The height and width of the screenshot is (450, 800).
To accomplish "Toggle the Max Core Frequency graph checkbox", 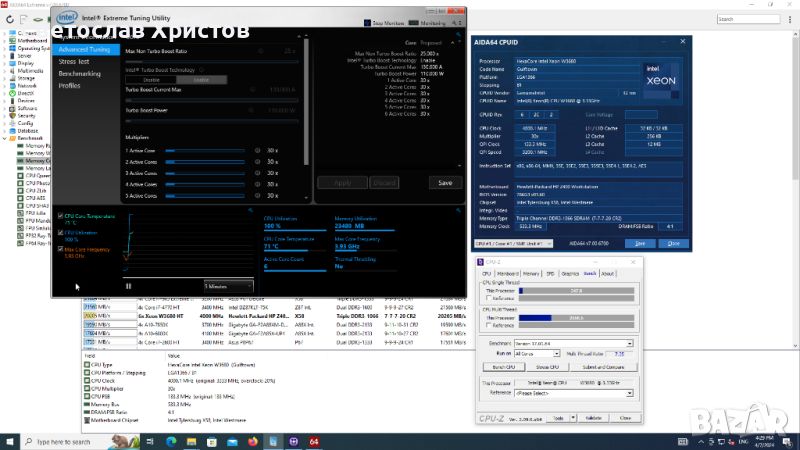I will 60,249.
